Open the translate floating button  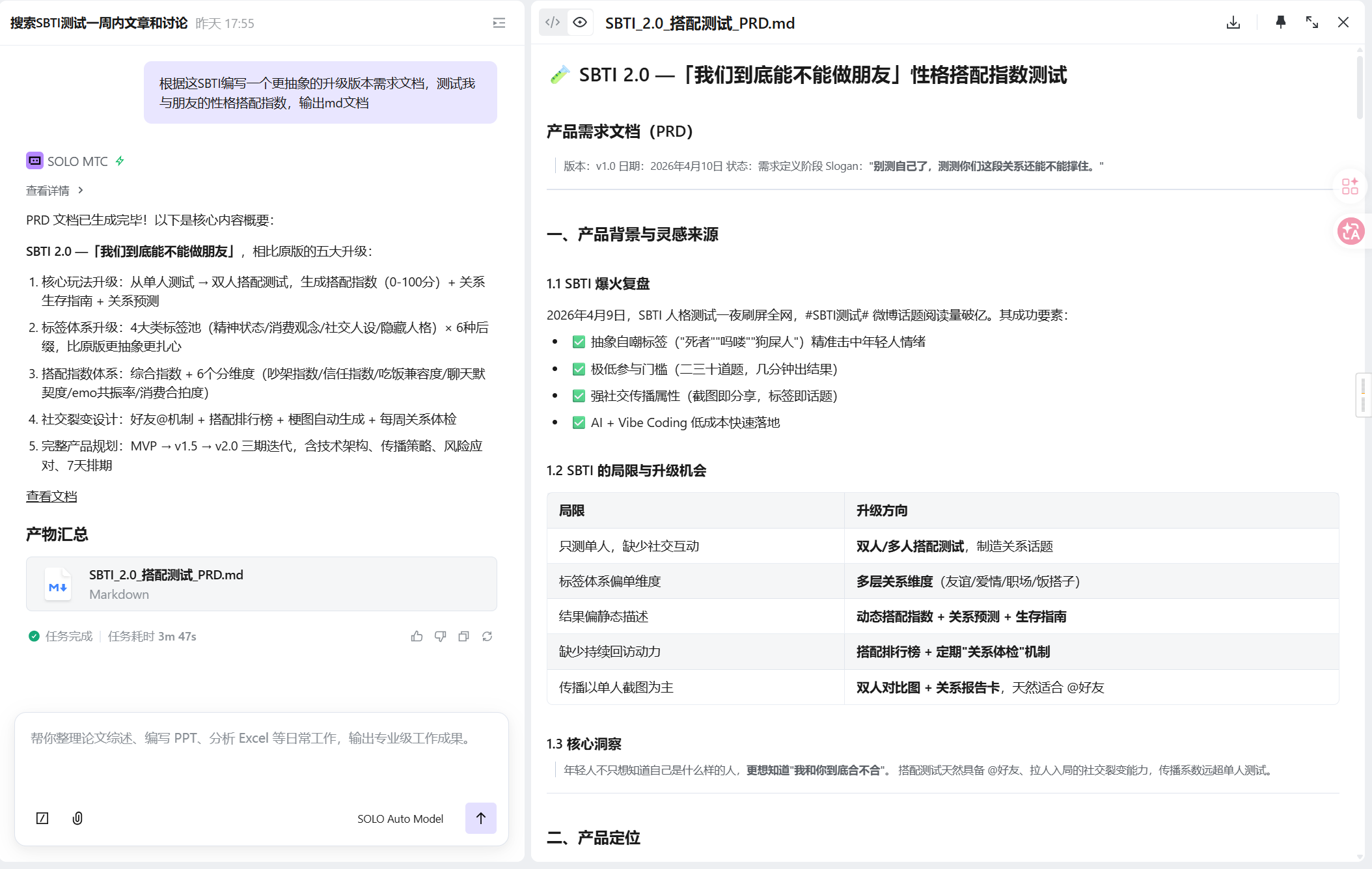tap(1350, 231)
